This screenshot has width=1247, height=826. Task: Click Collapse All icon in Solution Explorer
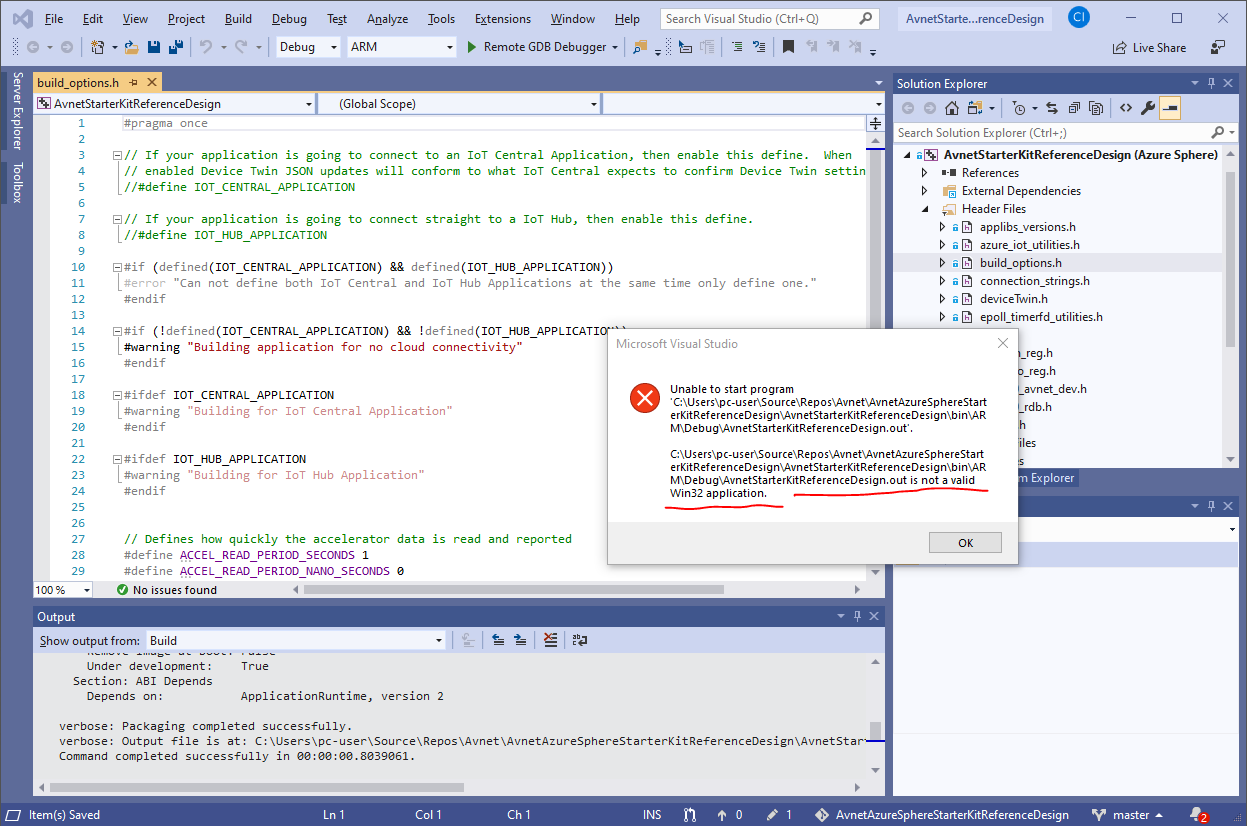(x=1073, y=108)
